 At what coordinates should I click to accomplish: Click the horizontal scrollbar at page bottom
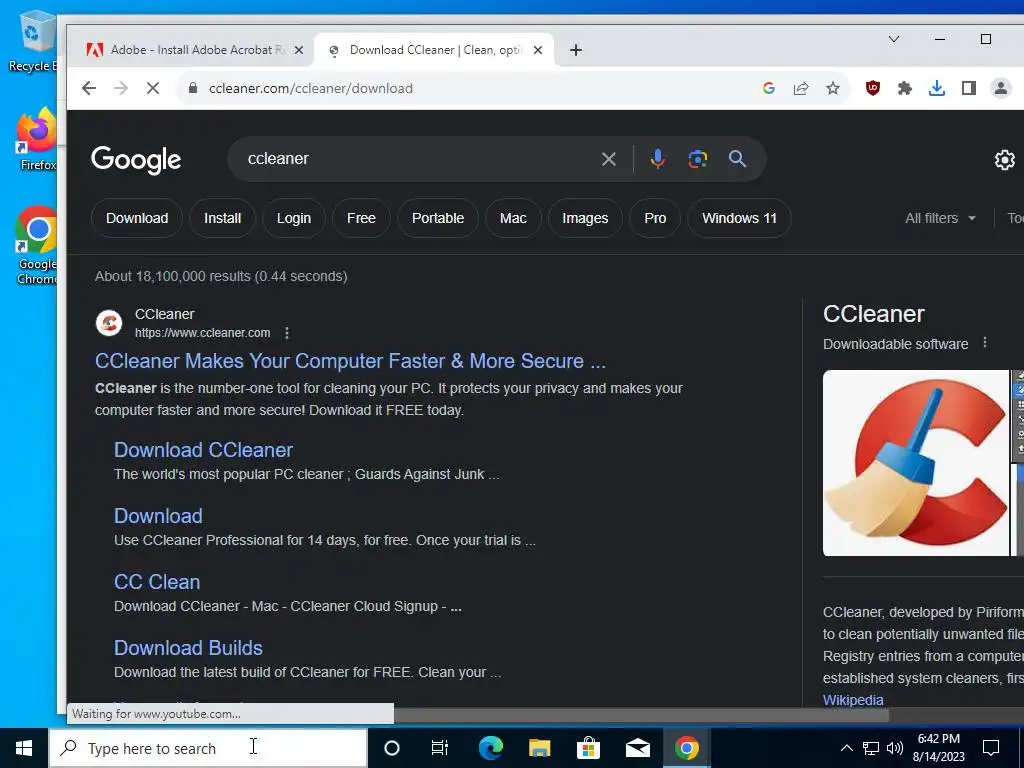click(x=640, y=715)
